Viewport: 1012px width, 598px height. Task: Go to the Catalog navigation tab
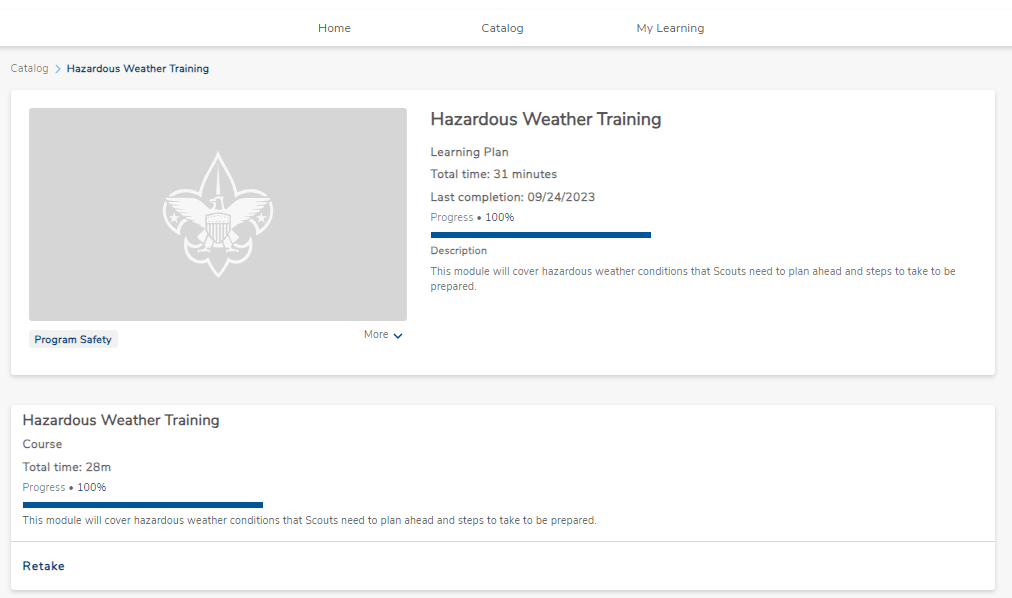pos(502,28)
